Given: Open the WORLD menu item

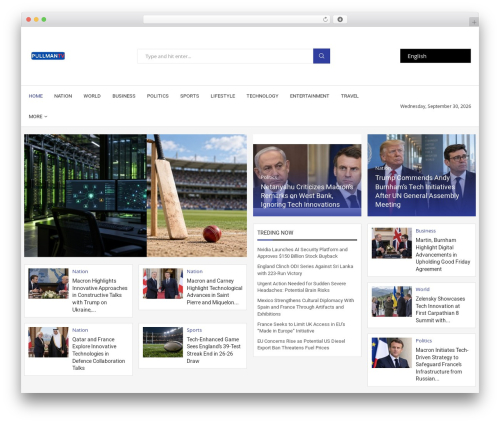Looking at the screenshot, I should [x=92, y=96].
